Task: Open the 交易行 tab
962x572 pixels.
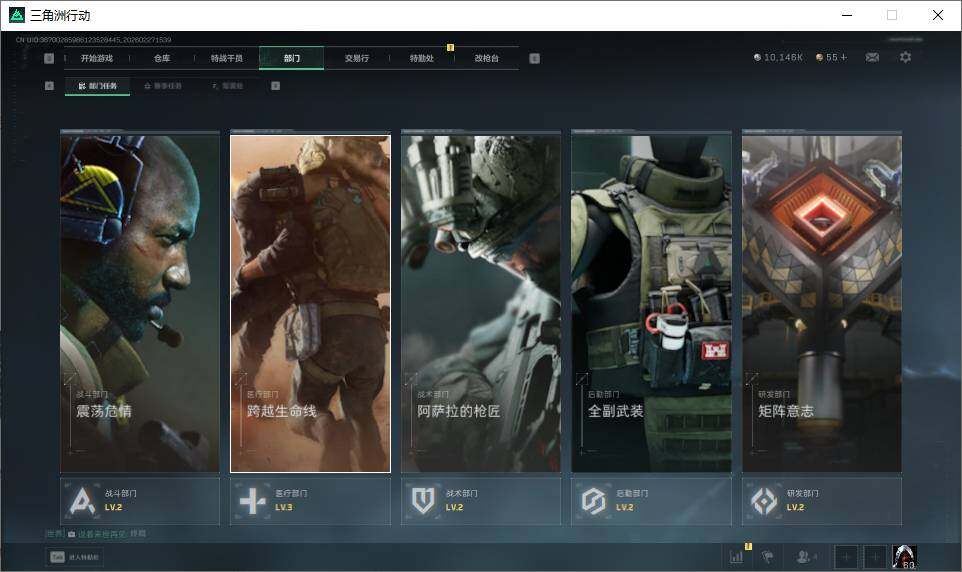Action: (357, 58)
